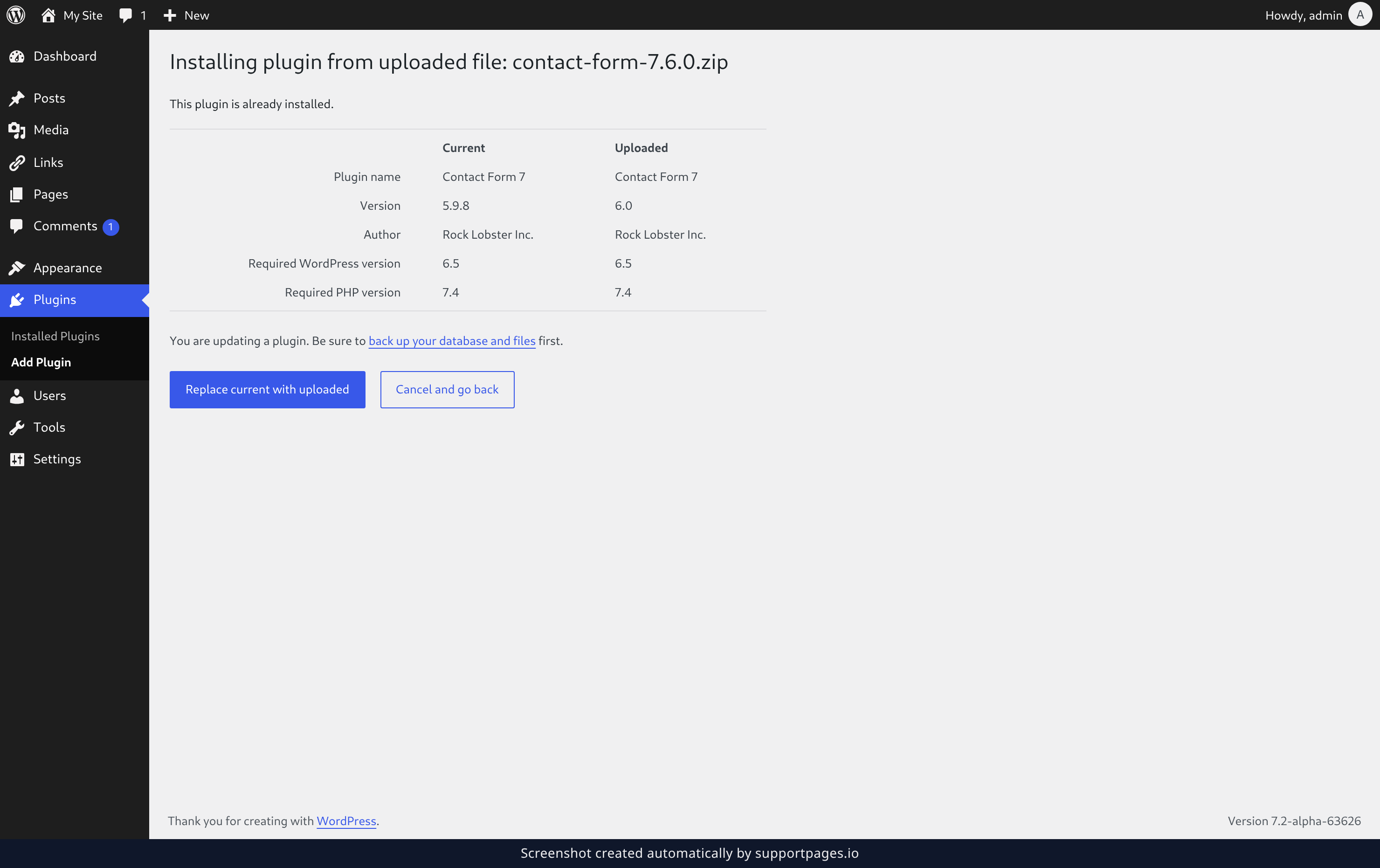Click Version 7.2-alpha-63626 footer text
Viewport: 1380px width, 868px height.
pyautogui.click(x=1294, y=821)
